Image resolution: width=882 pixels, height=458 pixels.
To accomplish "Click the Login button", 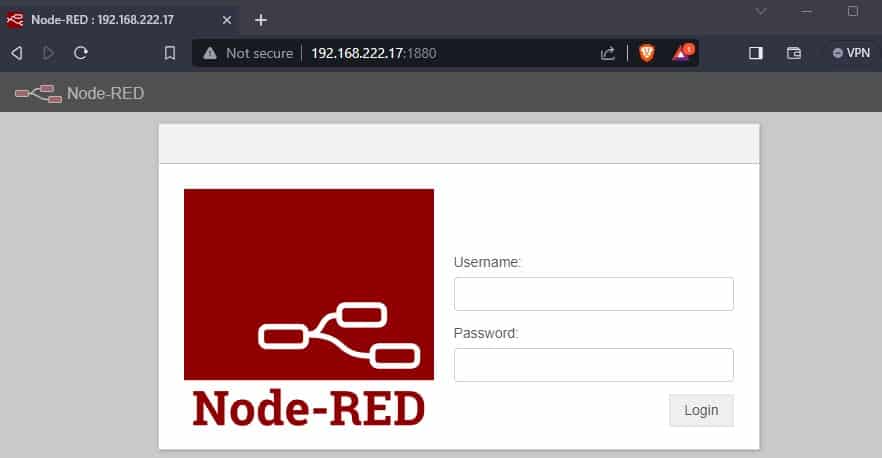I will (701, 410).
